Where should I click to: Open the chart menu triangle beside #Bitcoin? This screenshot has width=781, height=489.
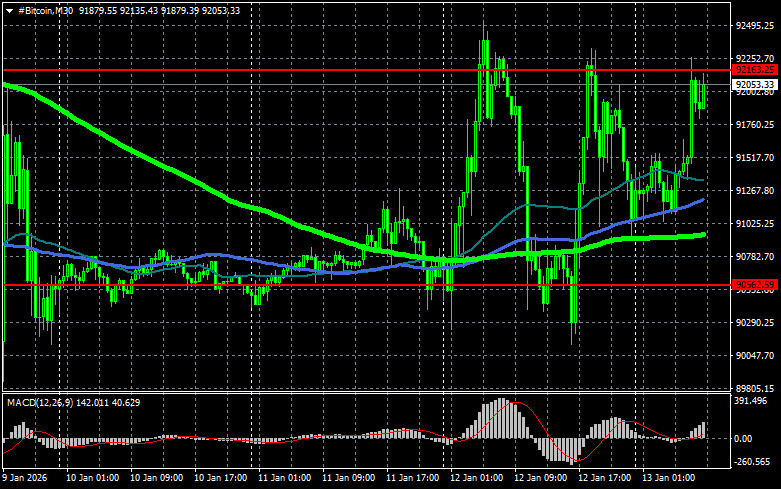point(9,11)
